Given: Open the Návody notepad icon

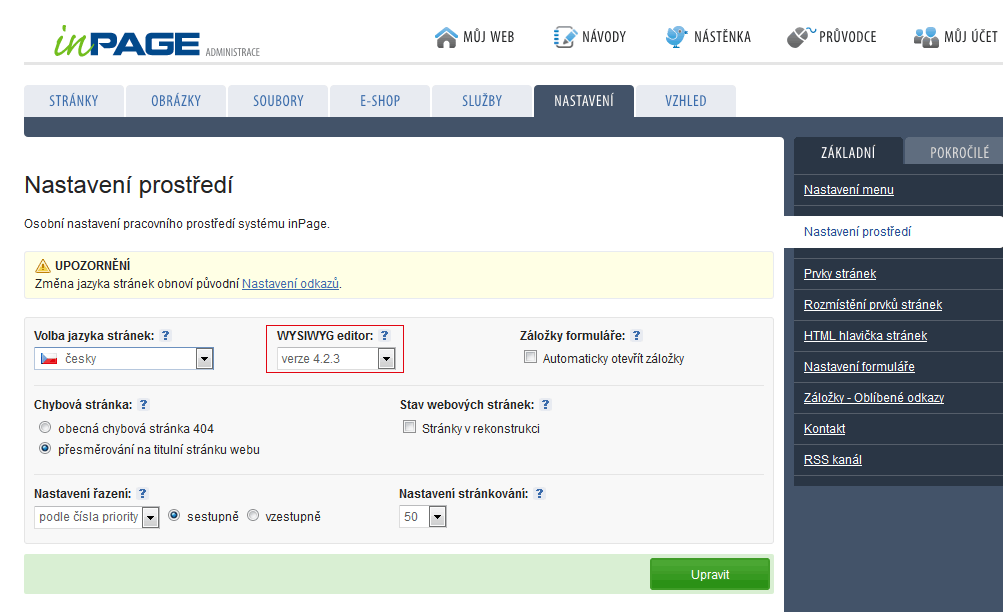Looking at the screenshot, I should 565,37.
